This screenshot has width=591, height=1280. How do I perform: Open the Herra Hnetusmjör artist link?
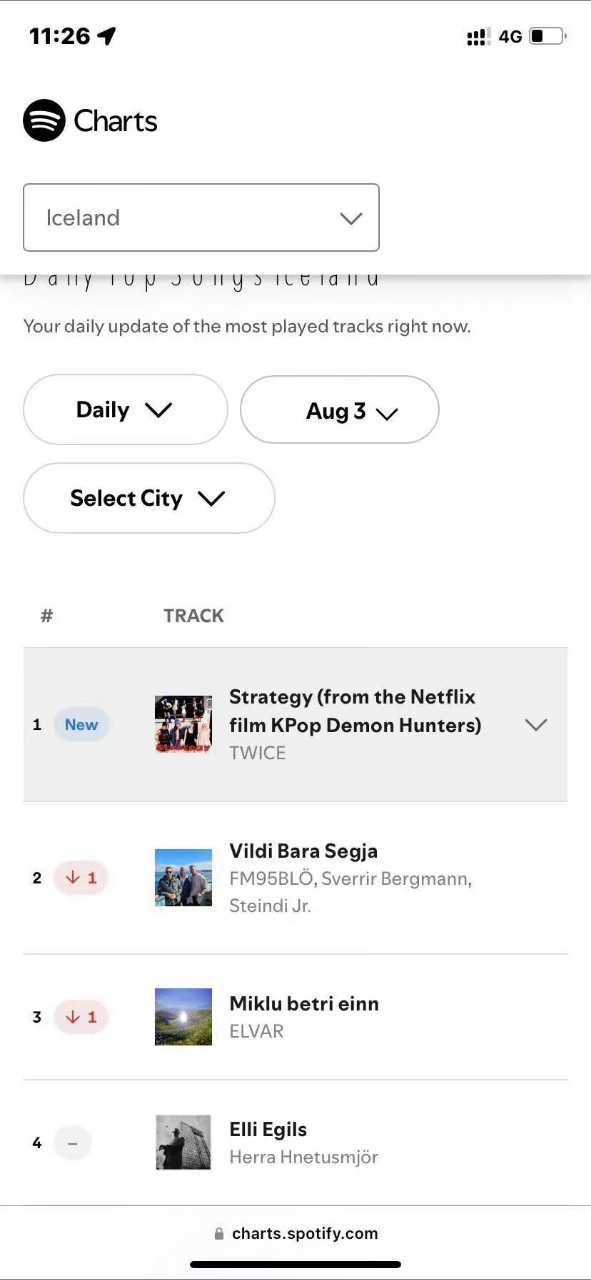[x=304, y=1157]
